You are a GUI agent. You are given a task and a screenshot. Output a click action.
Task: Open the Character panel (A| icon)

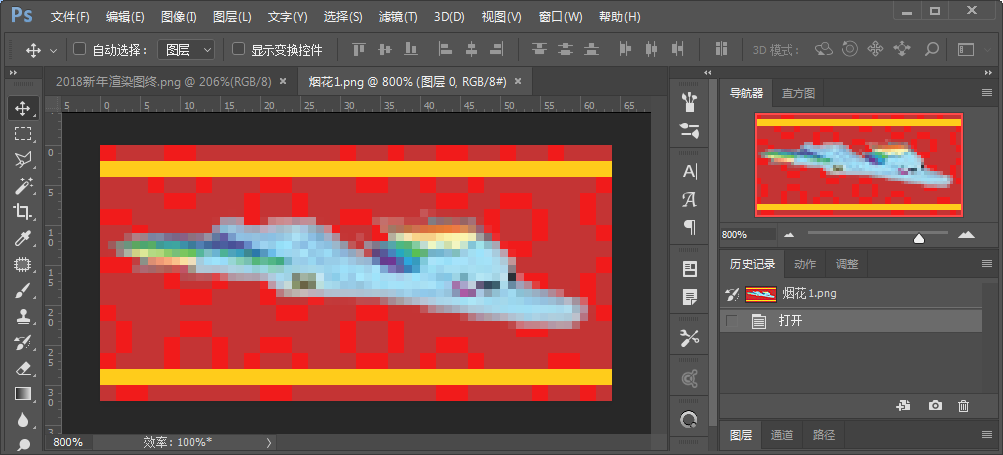click(690, 172)
